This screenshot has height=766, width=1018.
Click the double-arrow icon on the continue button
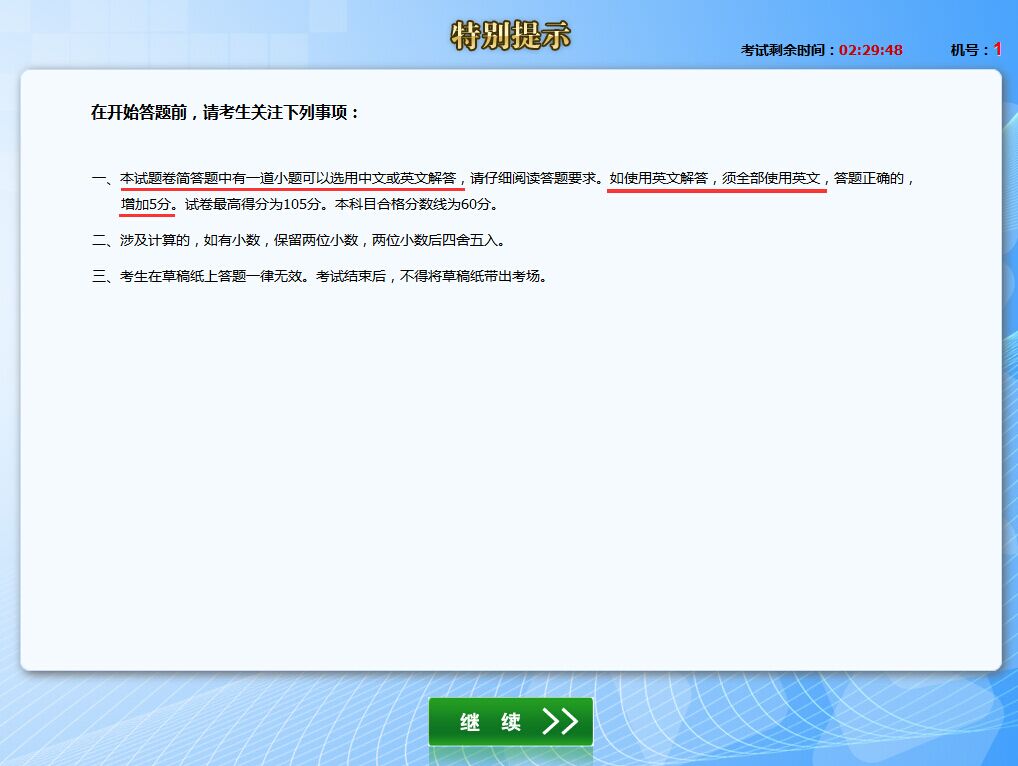(x=560, y=722)
